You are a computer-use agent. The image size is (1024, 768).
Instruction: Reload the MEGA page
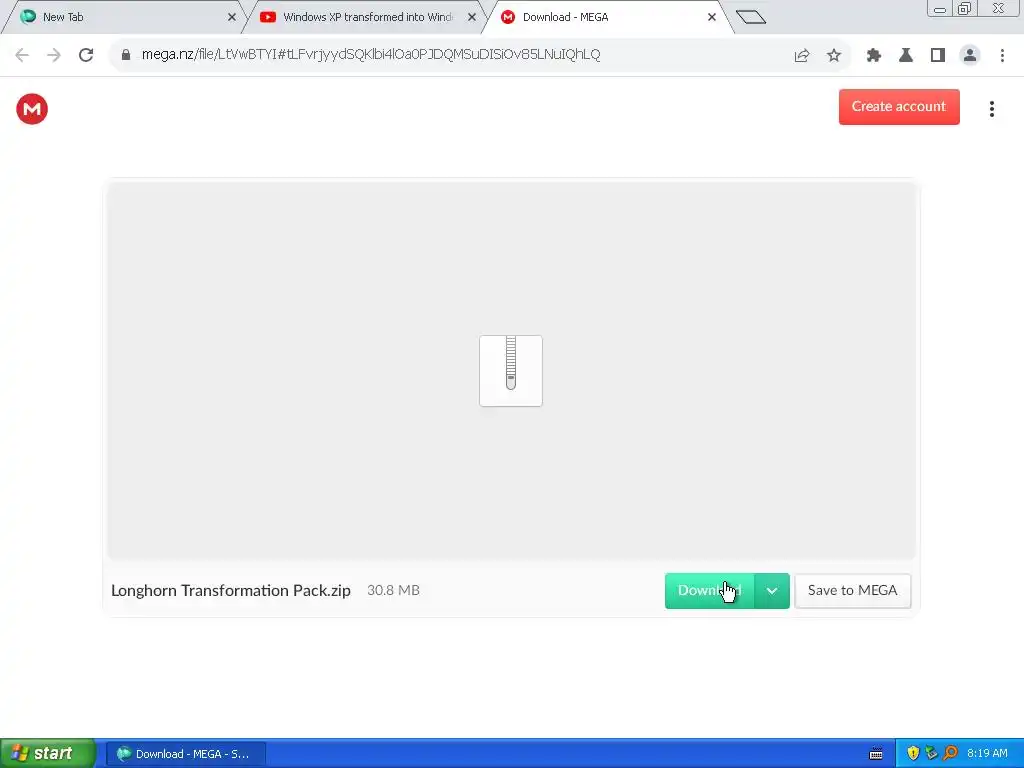click(86, 55)
